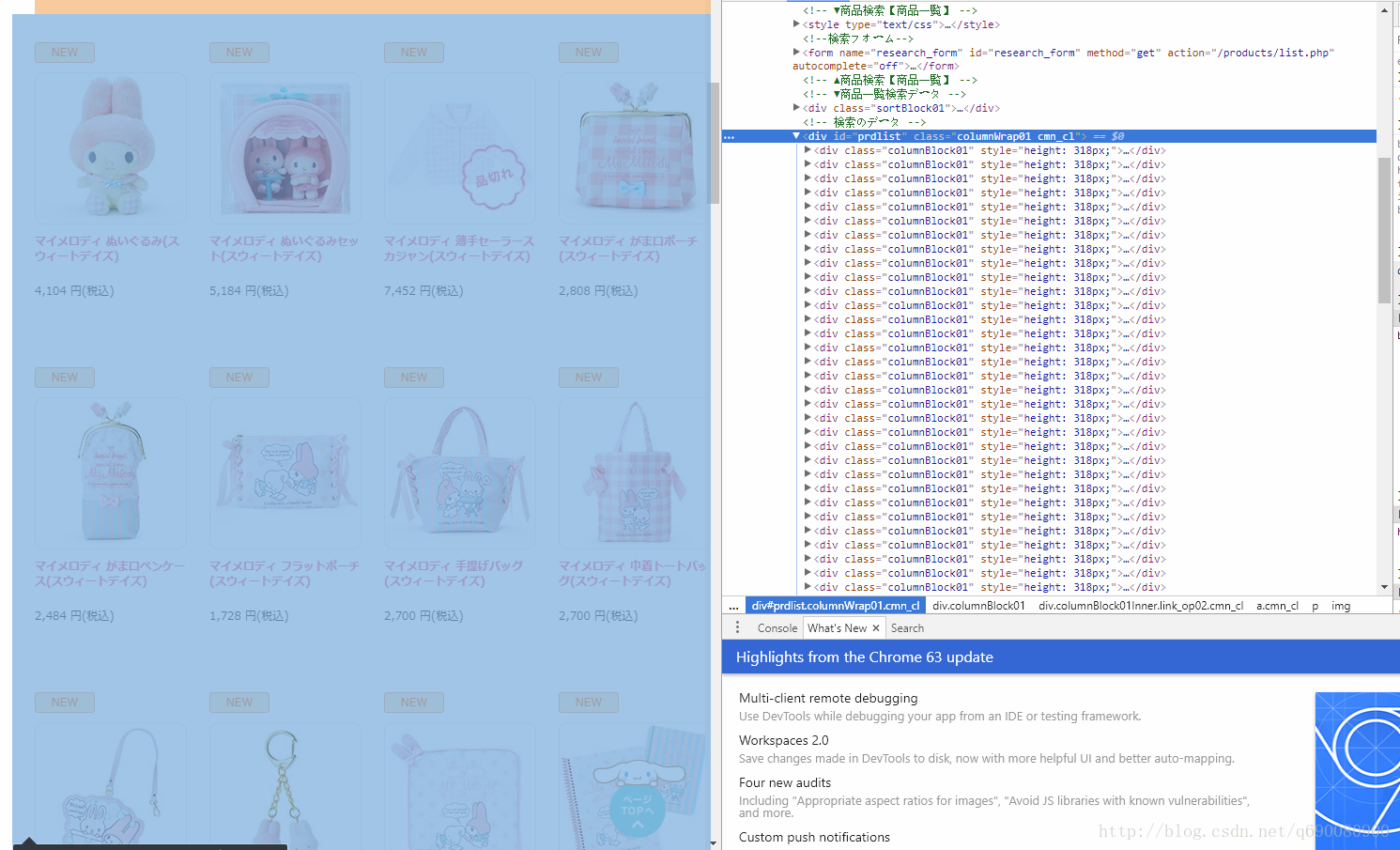The width and height of the screenshot is (1400, 850).
Task: Open マイメロディ がまロポーチ product link
Action: click(627, 249)
